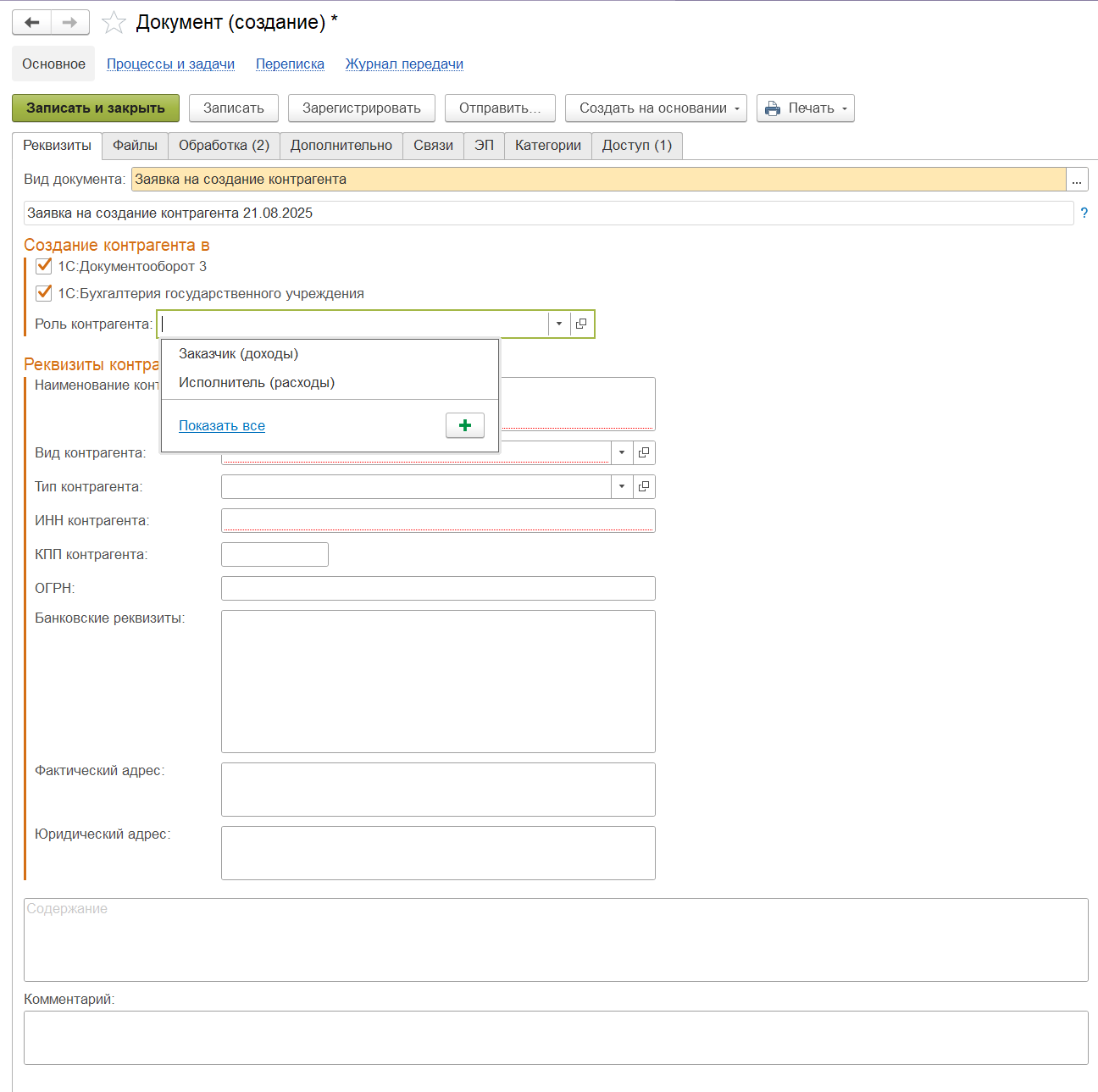The width and height of the screenshot is (1098, 1092).
Task: Select Заказчик (доходы) from the list
Action: [239, 354]
